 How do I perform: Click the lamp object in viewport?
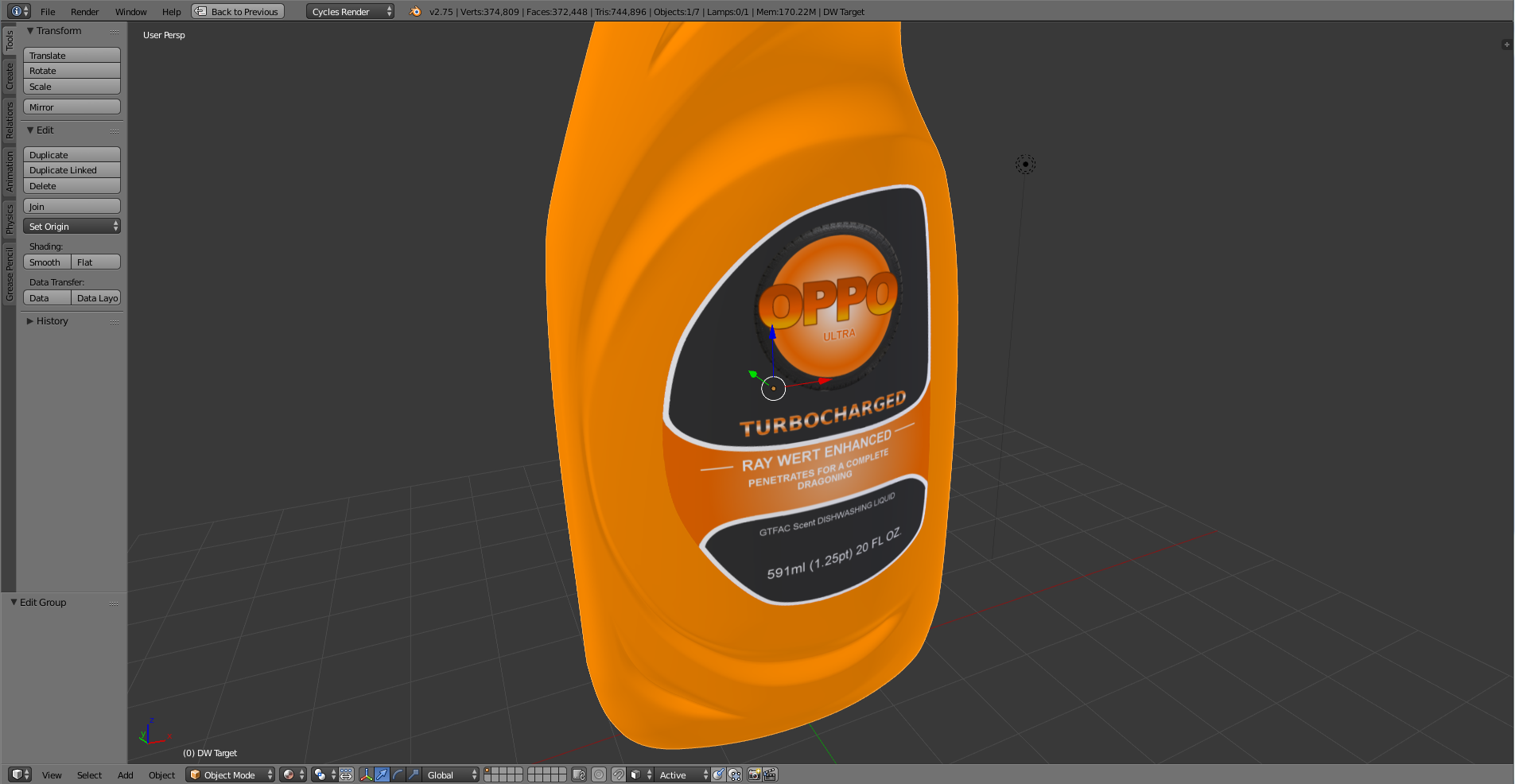(1025, 165)
